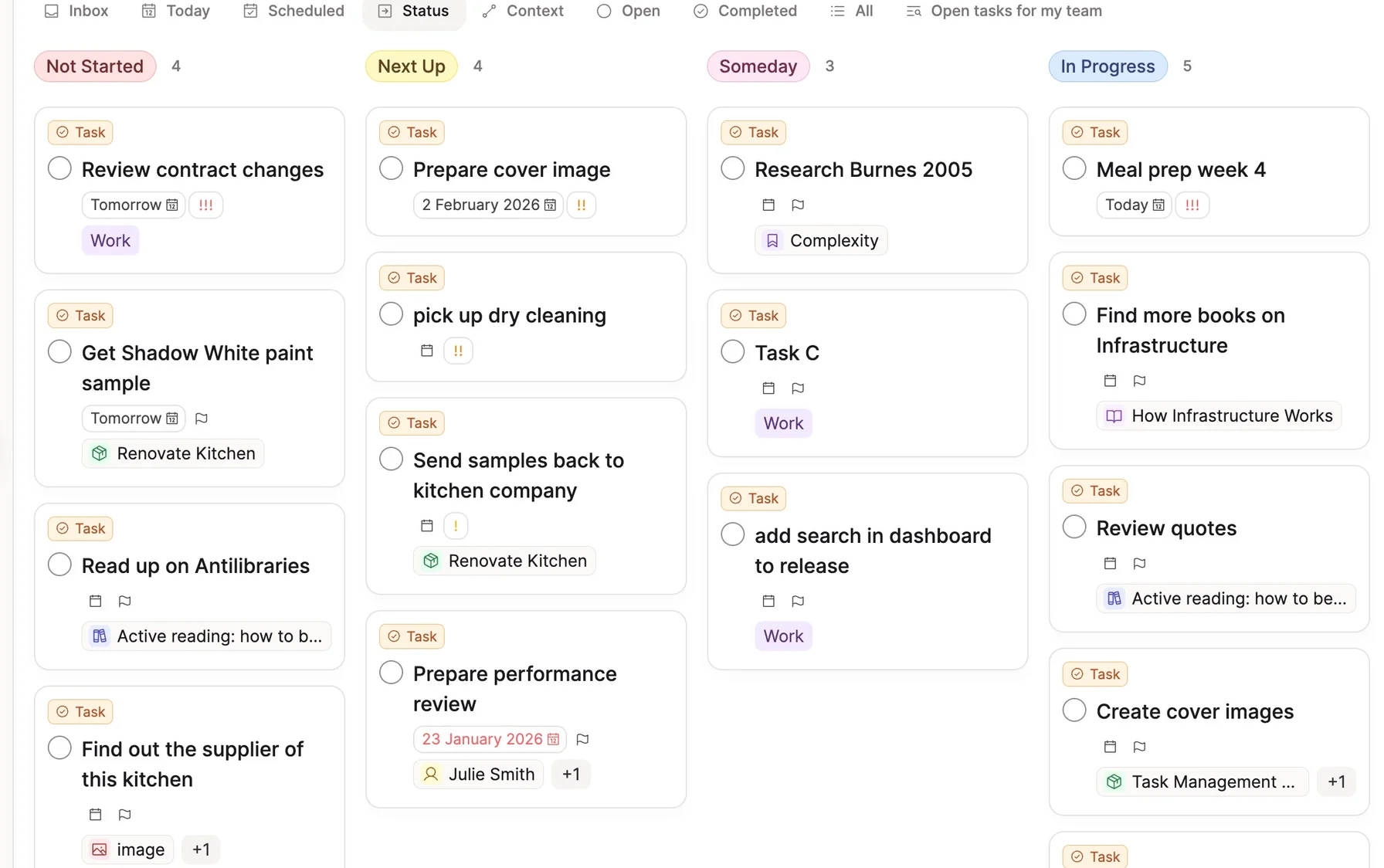Open the Tomorrow date on 'Review contract changes'

coord(134,205)
